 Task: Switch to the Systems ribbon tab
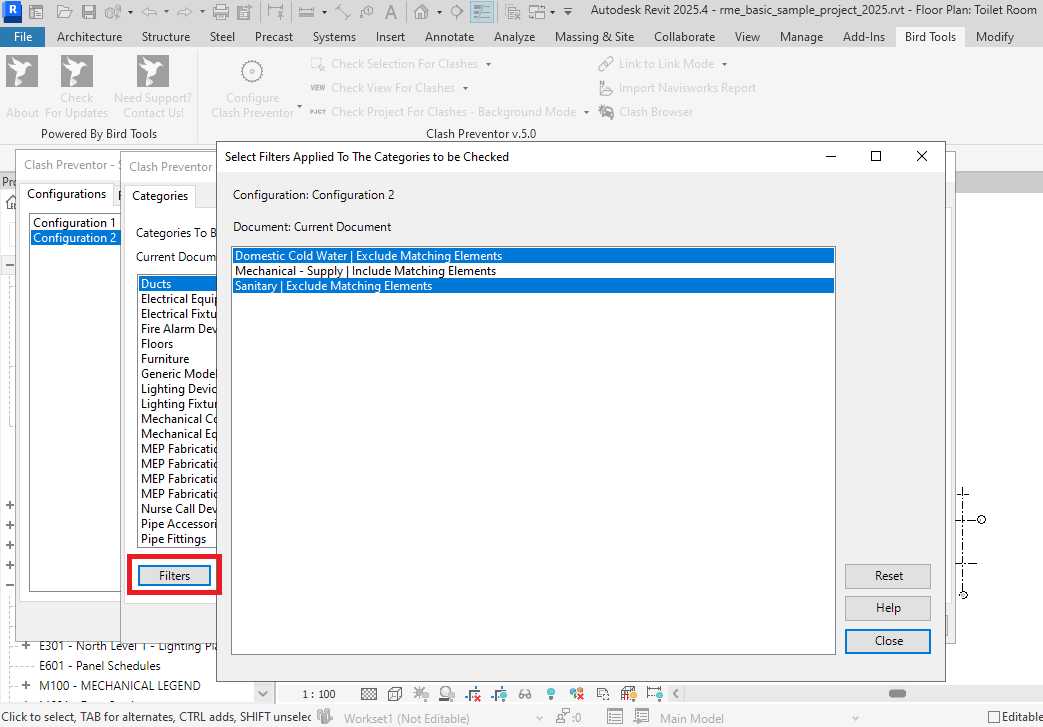[x=334, y=37]
